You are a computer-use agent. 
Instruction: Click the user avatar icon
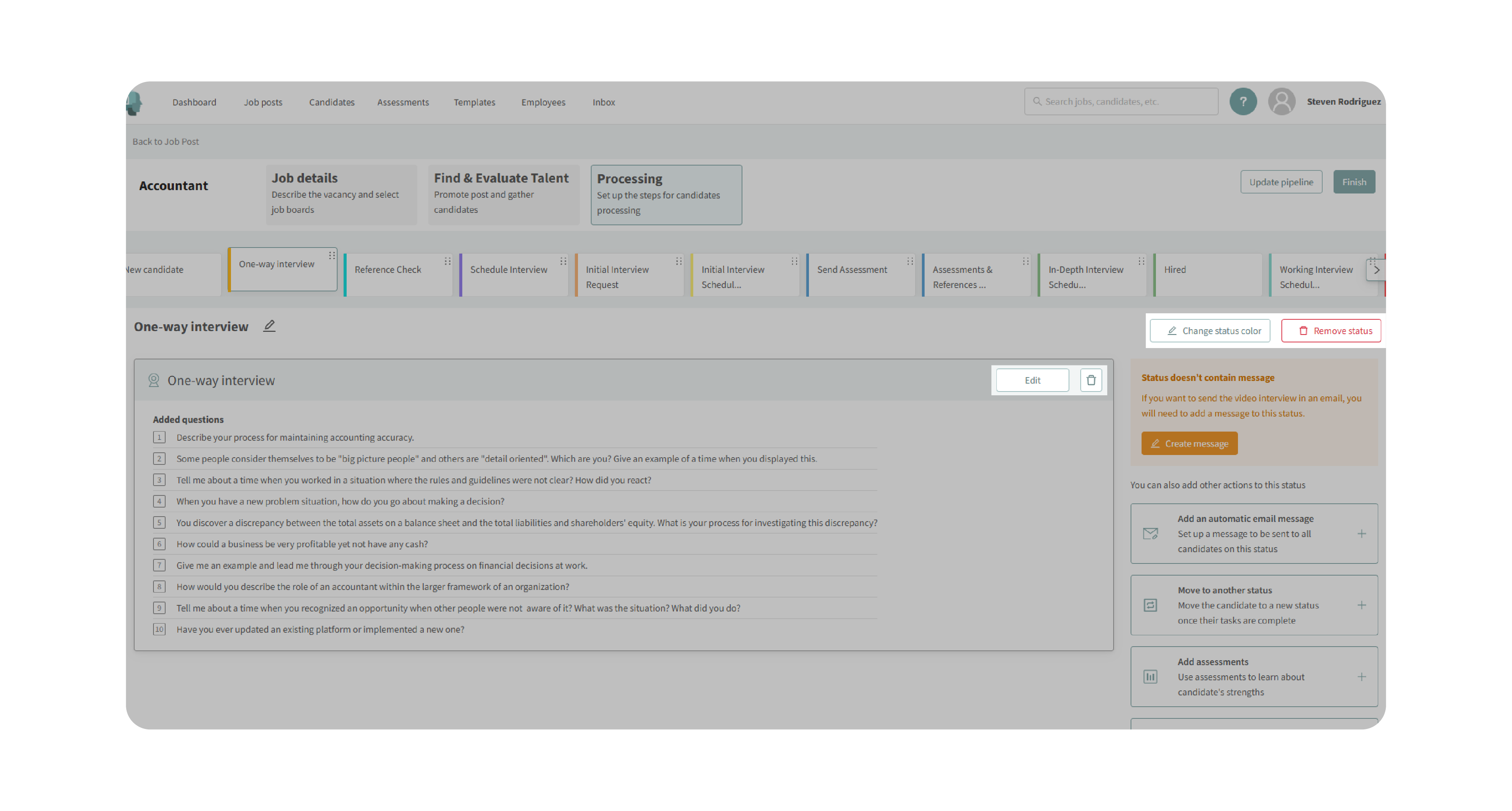pos(1281,102)
